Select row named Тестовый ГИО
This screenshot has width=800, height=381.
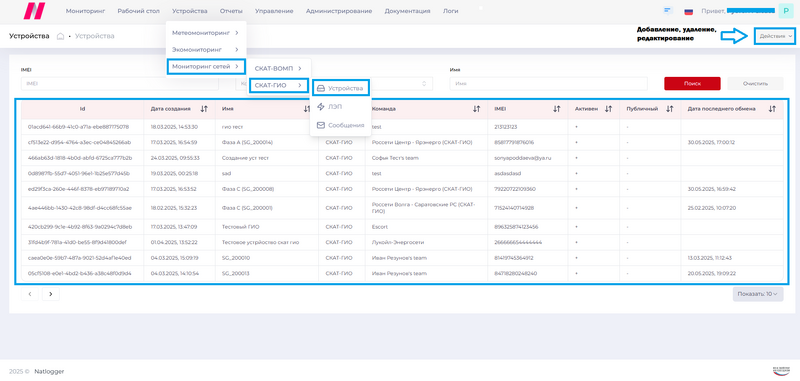(402, 227)
